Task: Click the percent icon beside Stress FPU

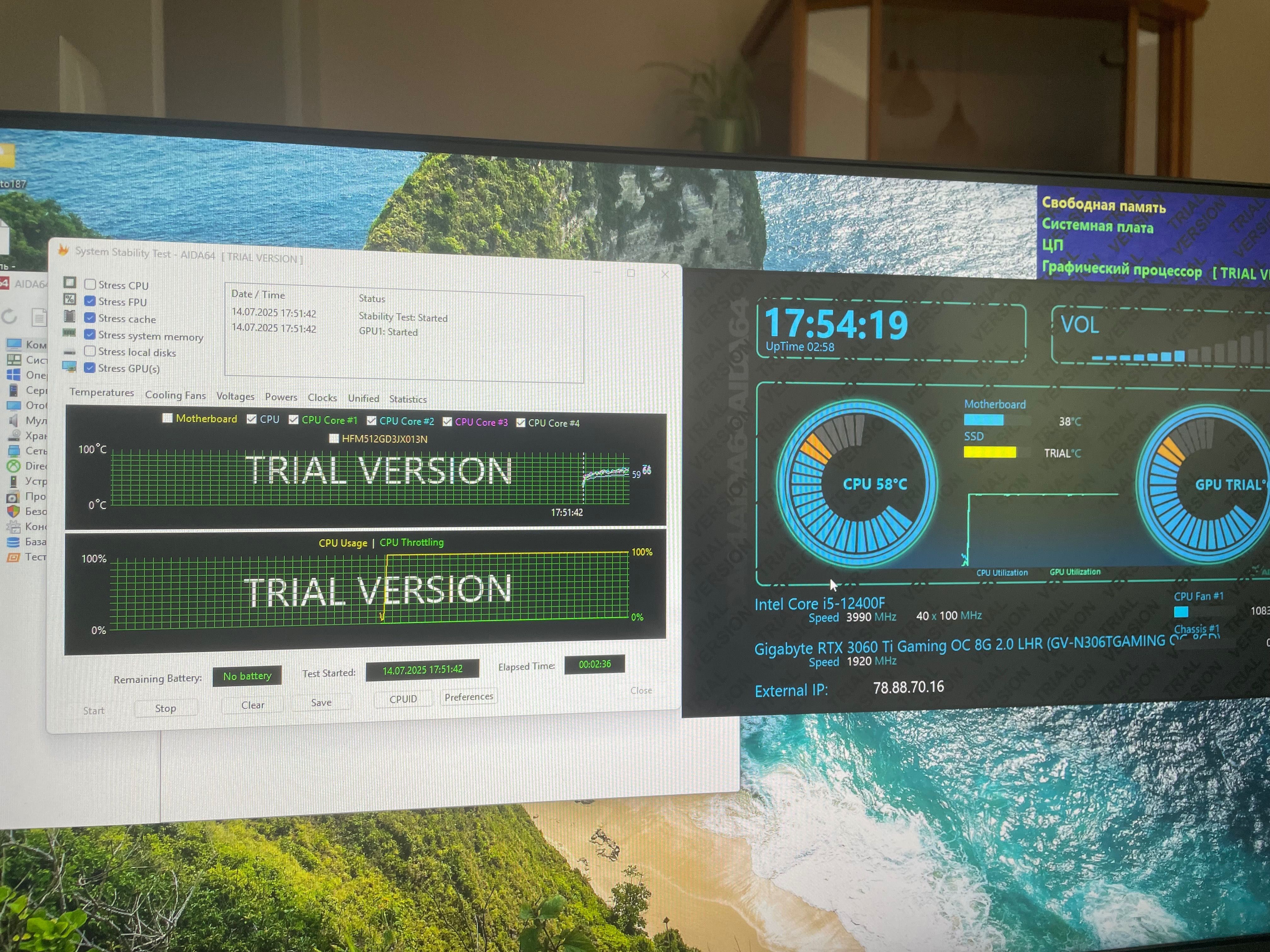Action: click(70, 299)
